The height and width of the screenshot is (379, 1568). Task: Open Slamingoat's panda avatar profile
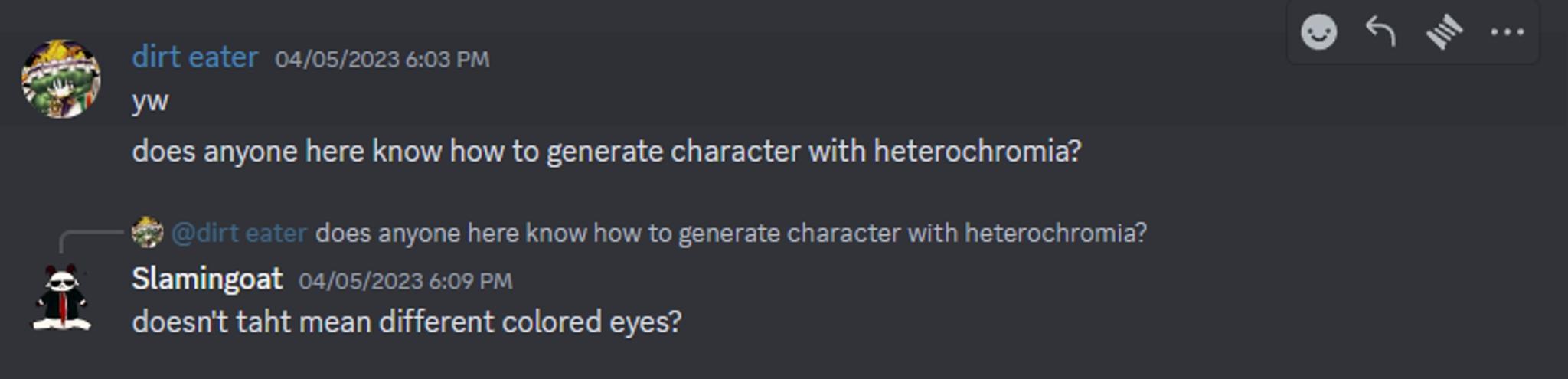(61, 299)
